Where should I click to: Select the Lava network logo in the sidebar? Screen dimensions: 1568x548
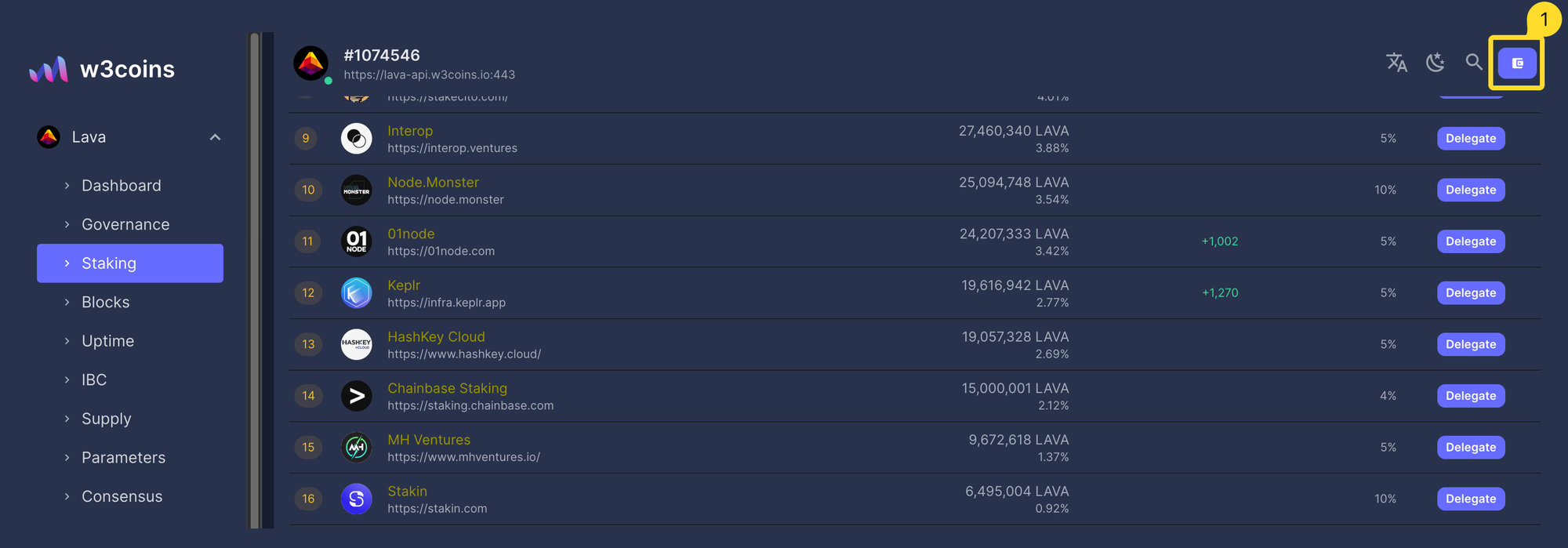49,136
